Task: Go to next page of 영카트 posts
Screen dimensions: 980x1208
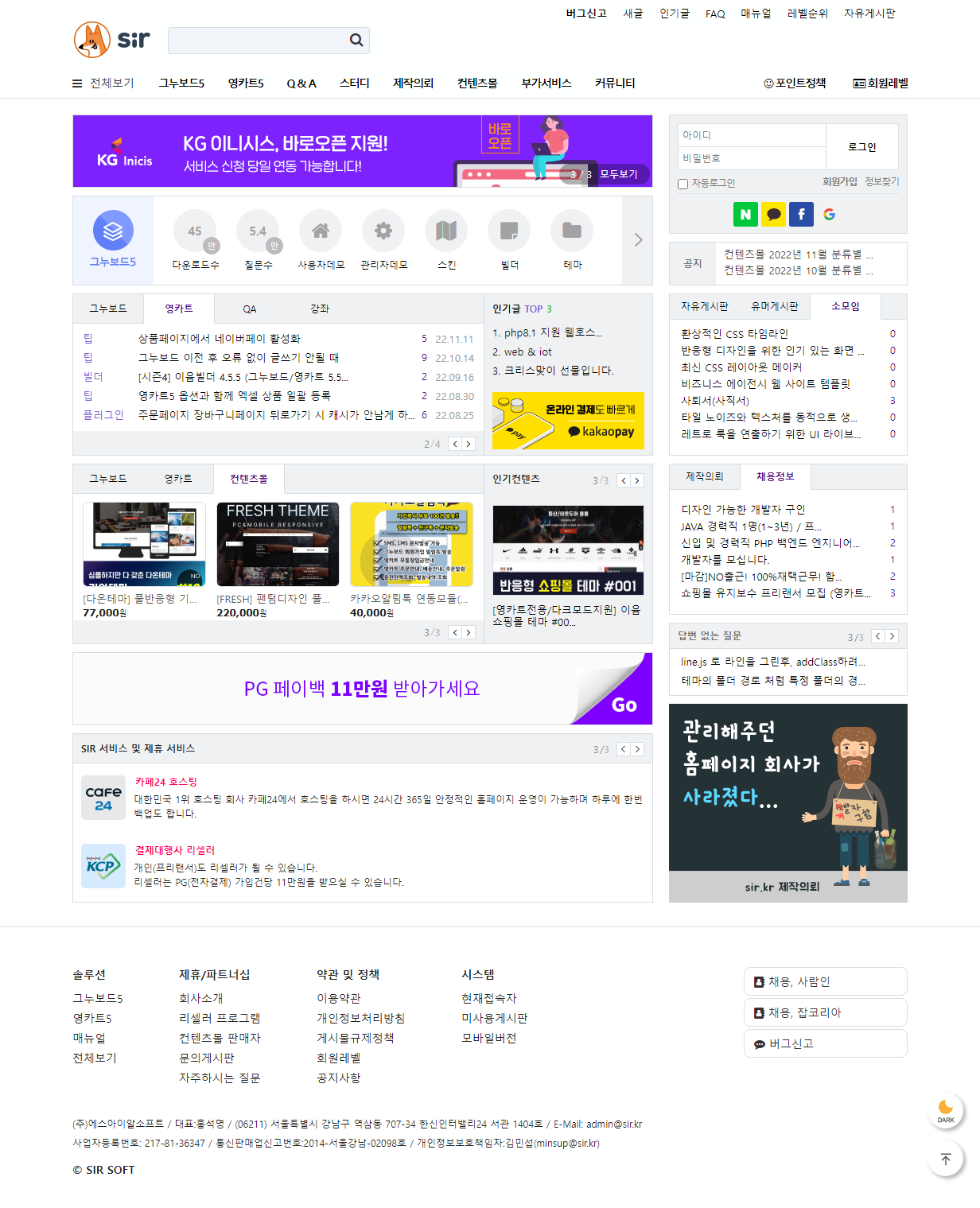Action: (469, 444)
